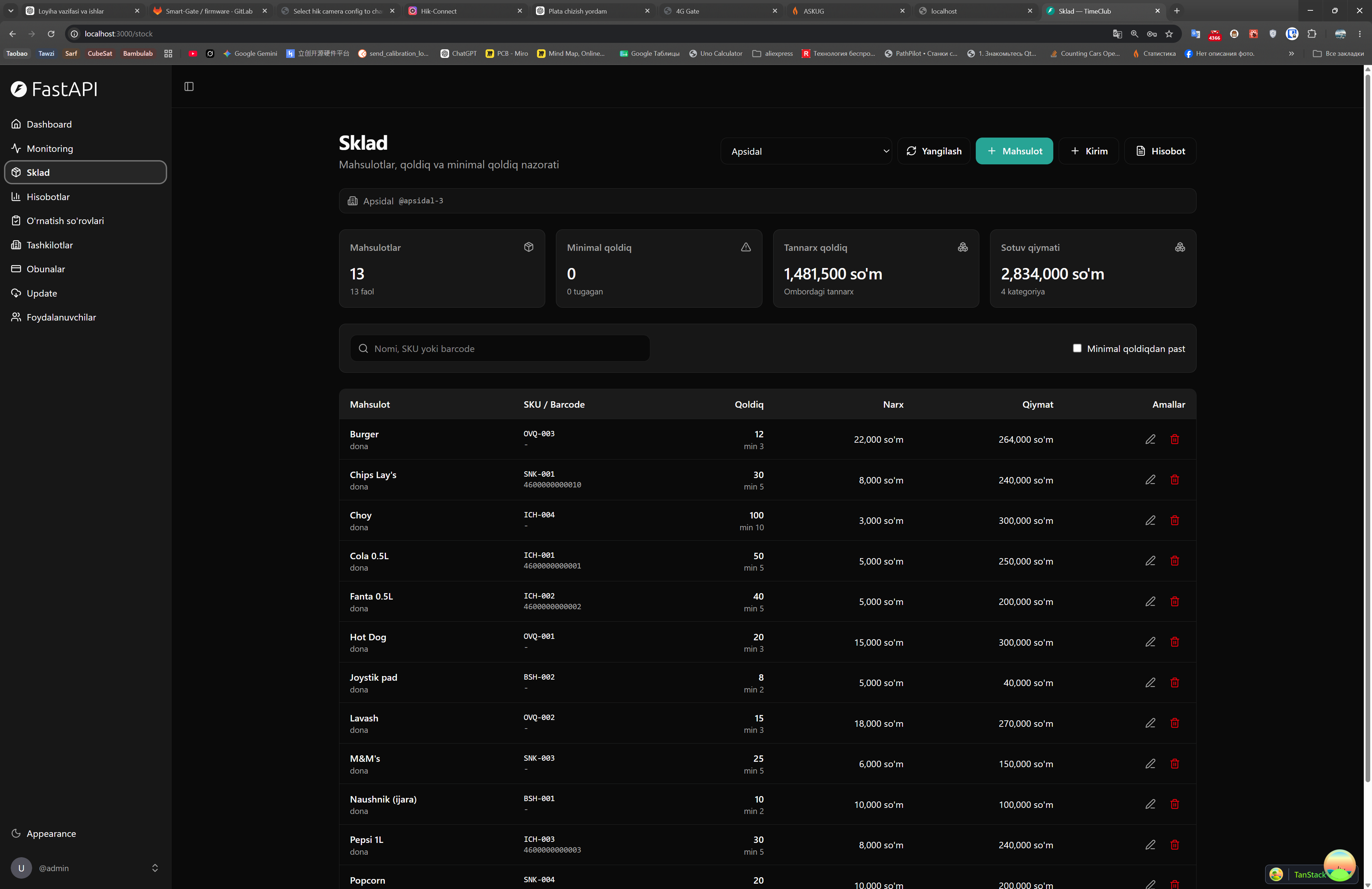Viewport: 1372px width, 889px height.
Task: Click the edit pencil for Hot Dog
Action: (1150, 642)
